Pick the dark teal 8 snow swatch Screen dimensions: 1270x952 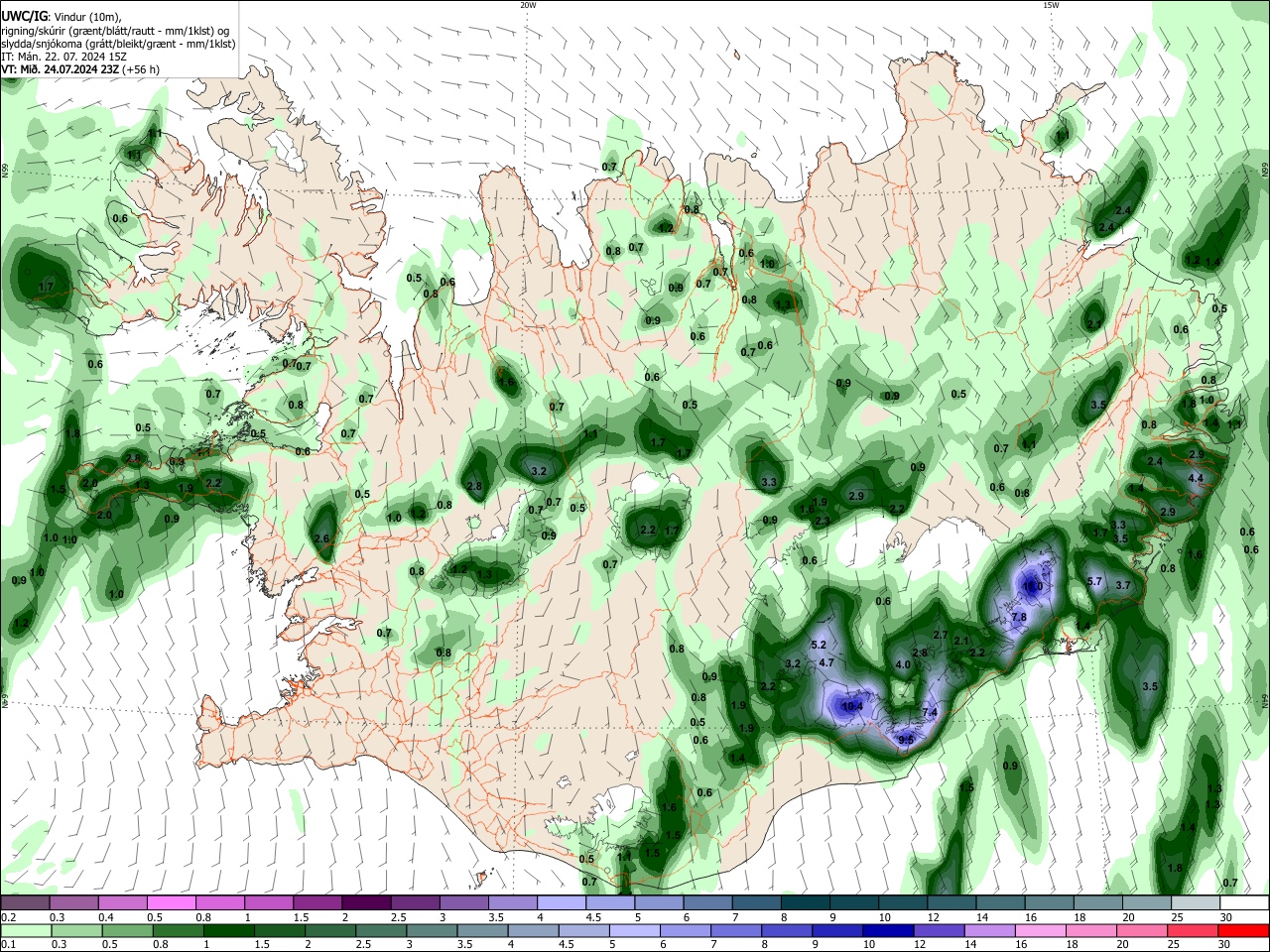[x=806, y=903]
